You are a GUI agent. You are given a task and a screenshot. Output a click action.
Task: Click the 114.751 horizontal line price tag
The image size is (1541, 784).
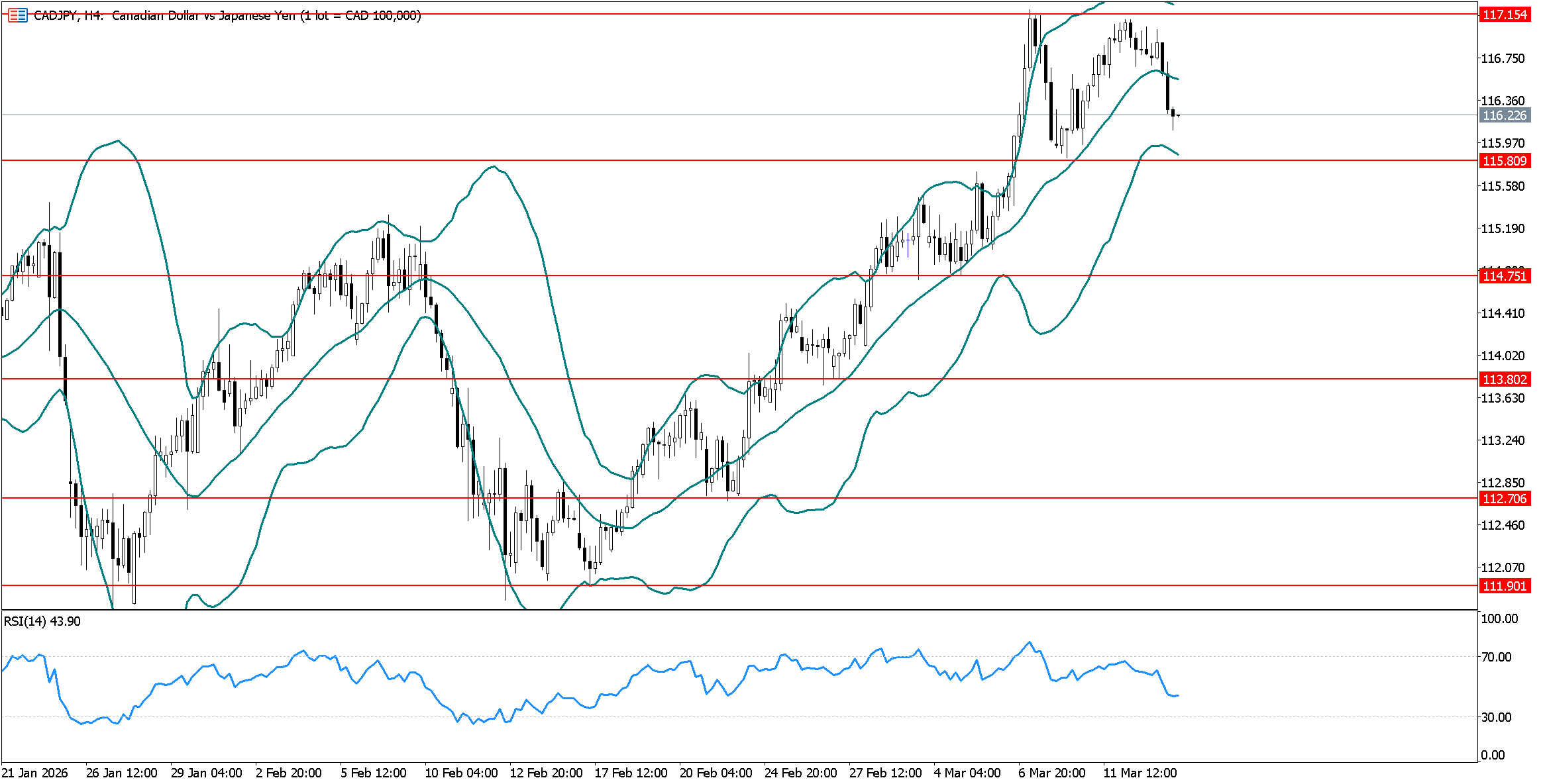pos(1504,276)
